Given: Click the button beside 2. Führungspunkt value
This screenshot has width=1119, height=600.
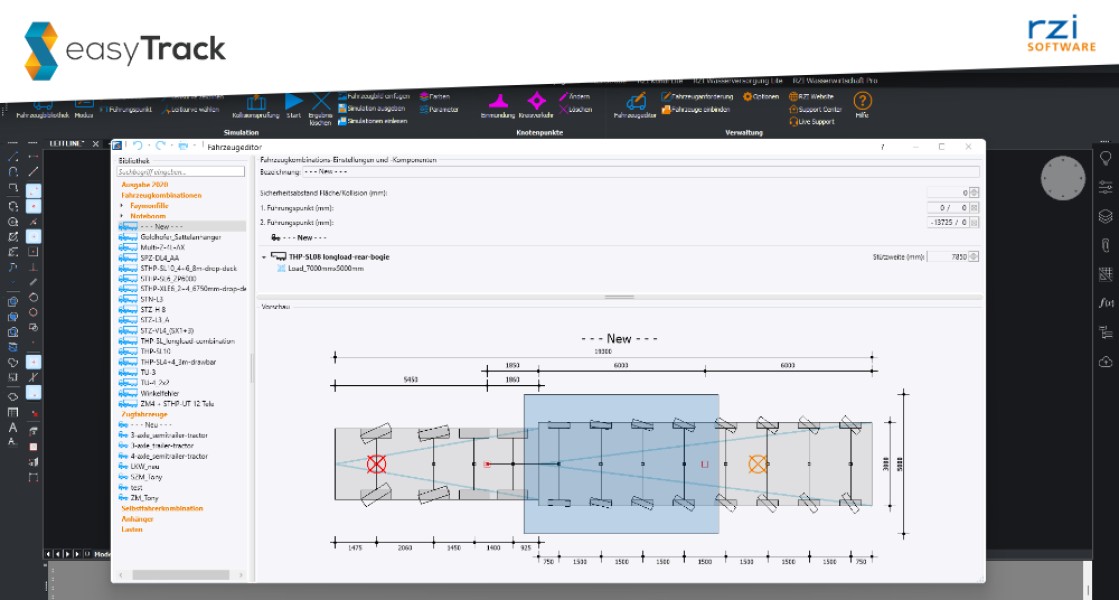Looking at the screenshot, I should click(x=974, y=223).
